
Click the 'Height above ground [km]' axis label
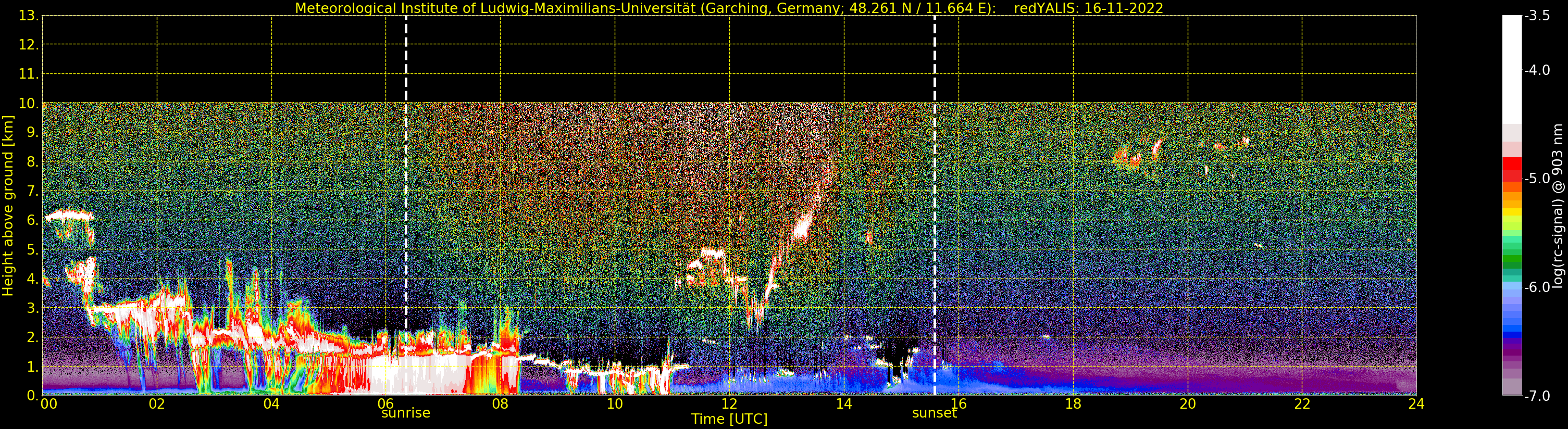point(8,206)
